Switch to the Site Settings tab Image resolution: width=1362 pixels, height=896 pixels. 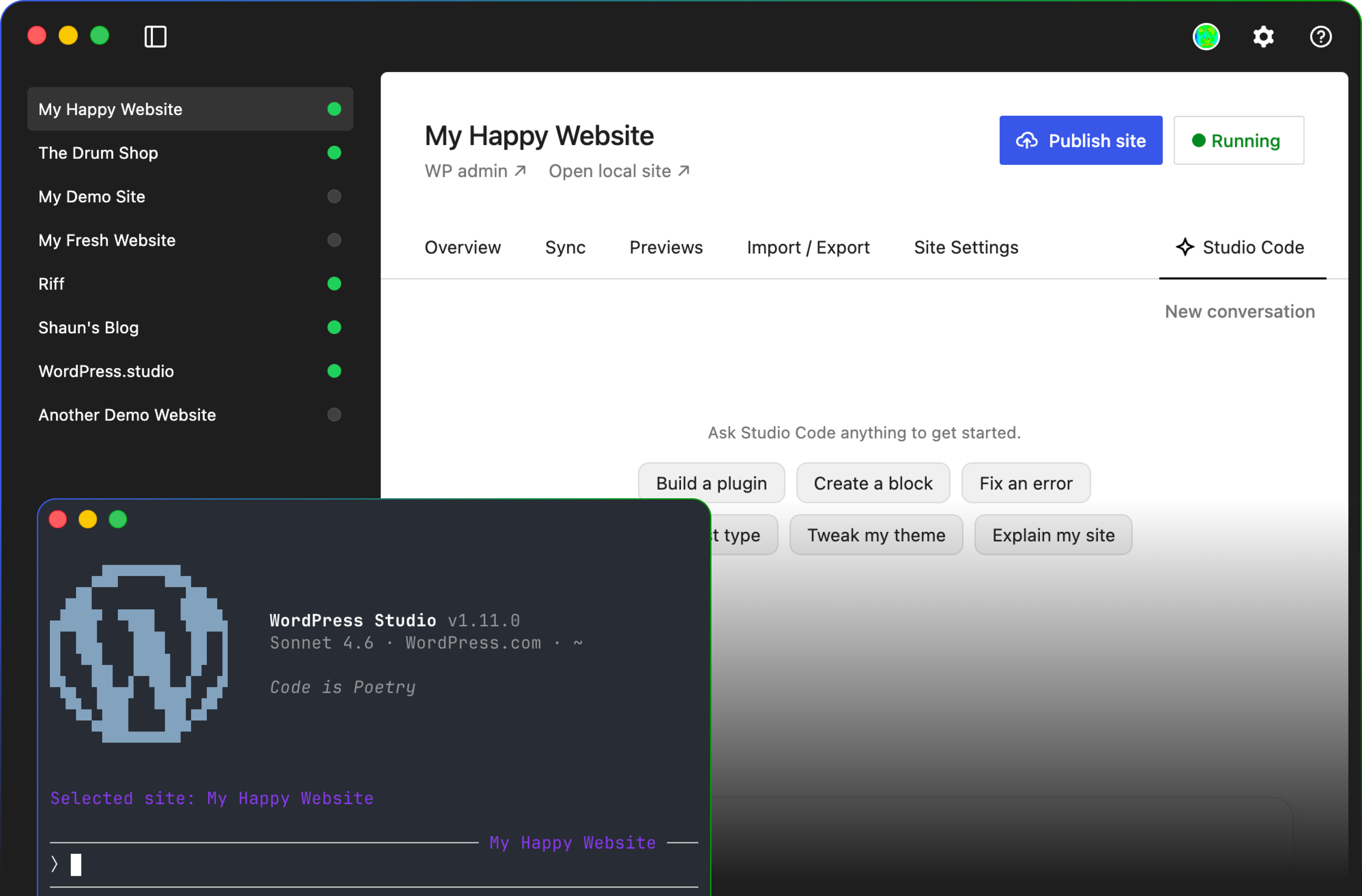click(966, 247)
